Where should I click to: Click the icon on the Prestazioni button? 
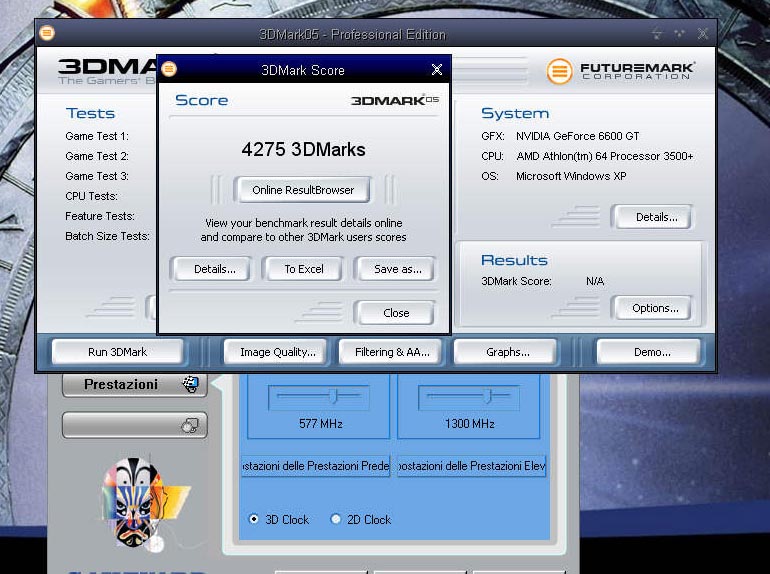pos(191,384)
